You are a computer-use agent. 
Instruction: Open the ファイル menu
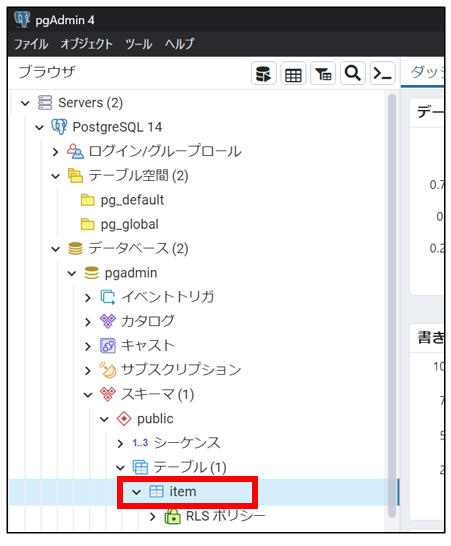click(31, 44)
